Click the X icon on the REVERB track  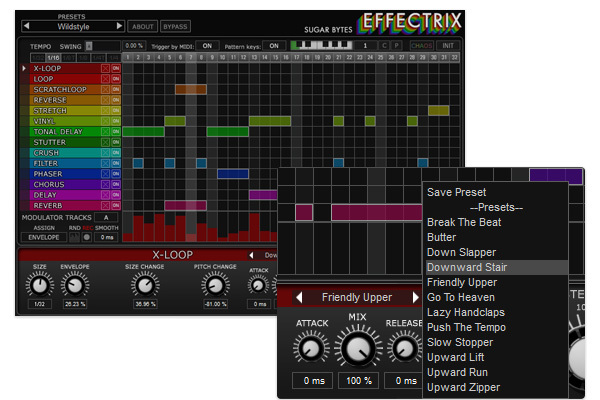coord(105,205)
